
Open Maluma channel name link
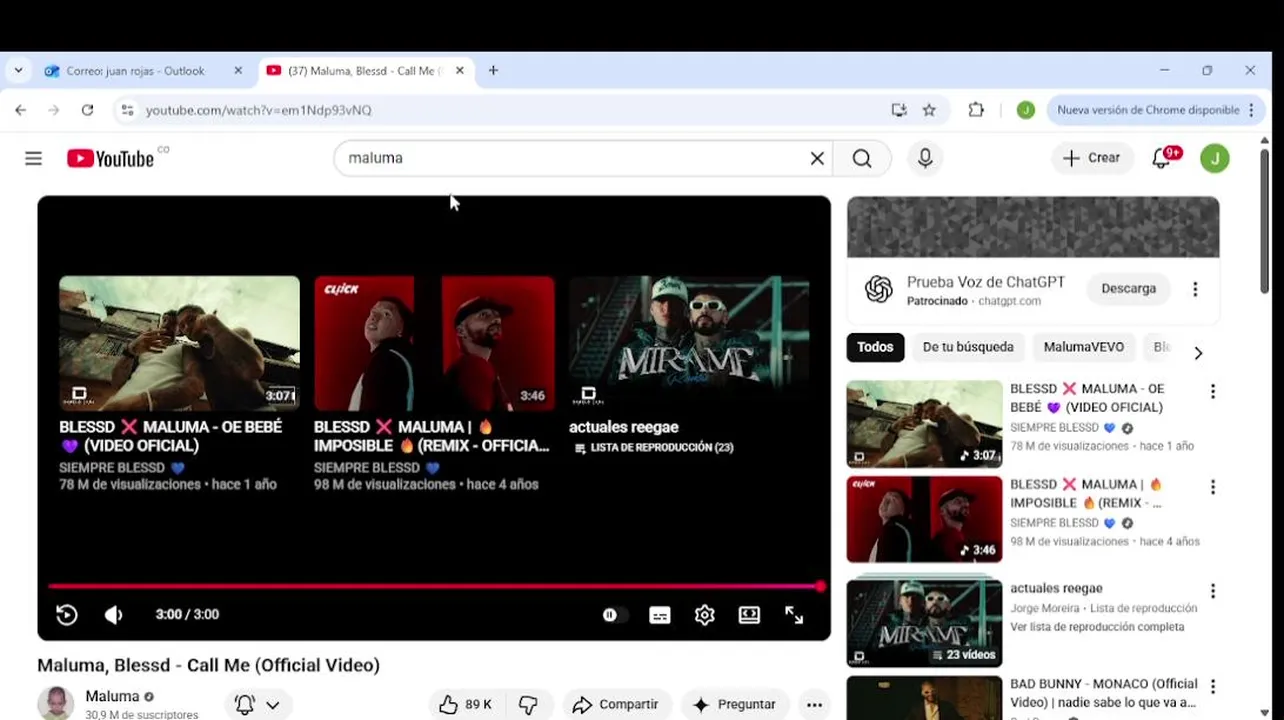112,696
